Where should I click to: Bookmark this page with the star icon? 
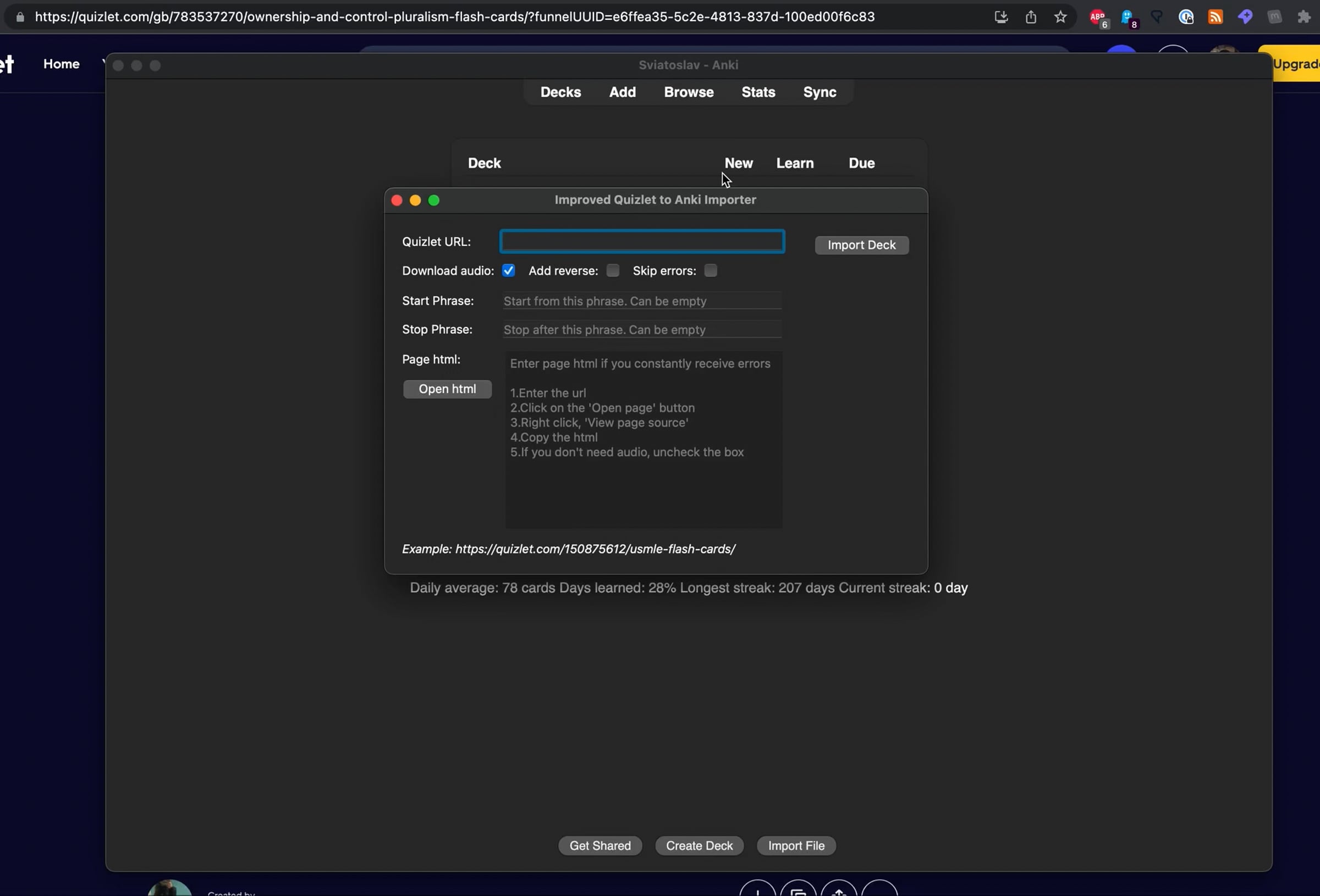point(1060,17)
